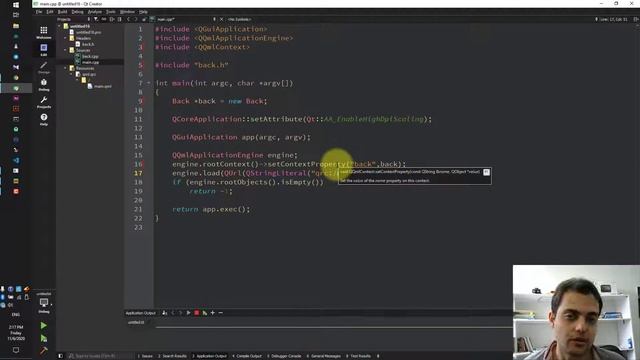Open the File menu

39,12
